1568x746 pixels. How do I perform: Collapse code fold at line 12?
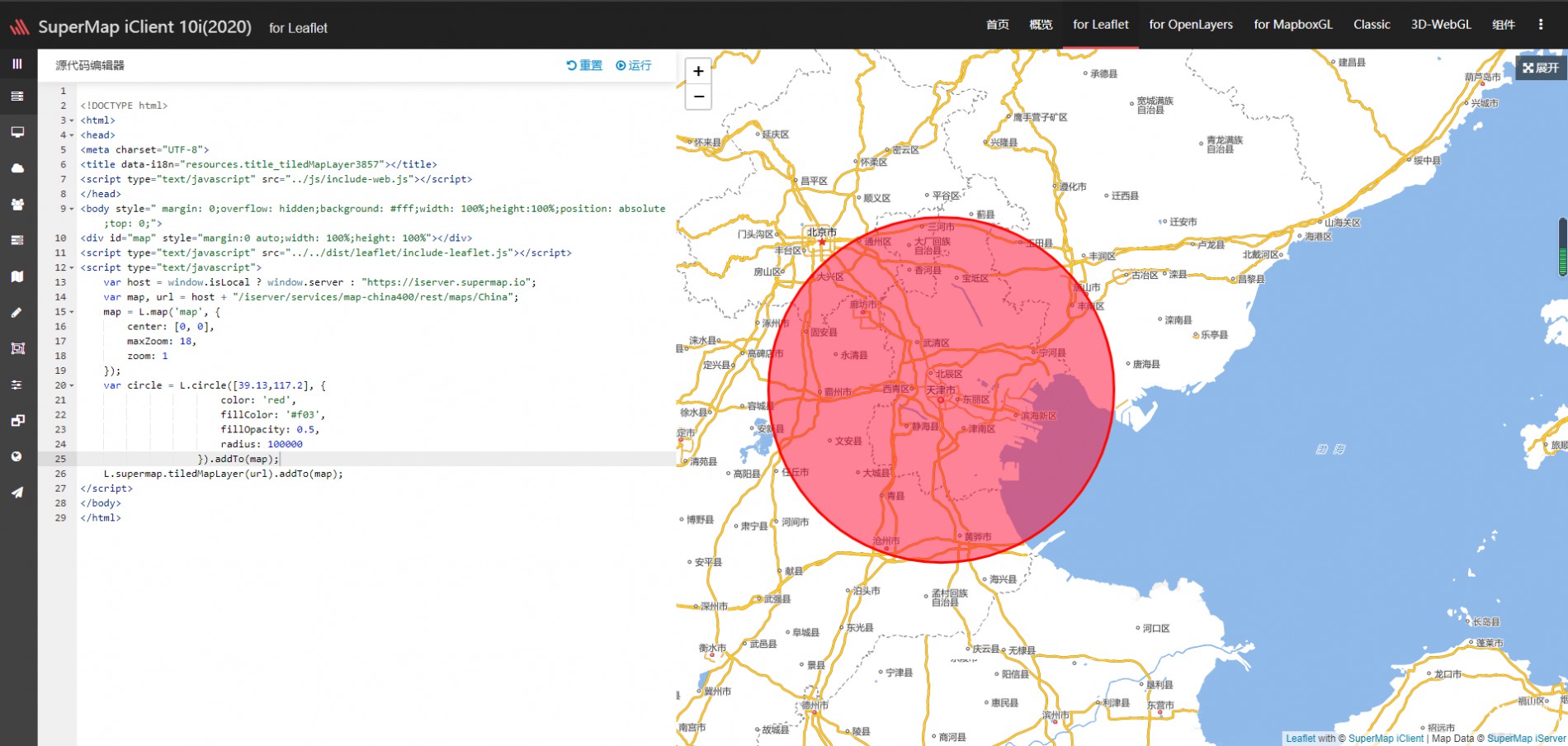pyautogui.click(x=72, y=267)
